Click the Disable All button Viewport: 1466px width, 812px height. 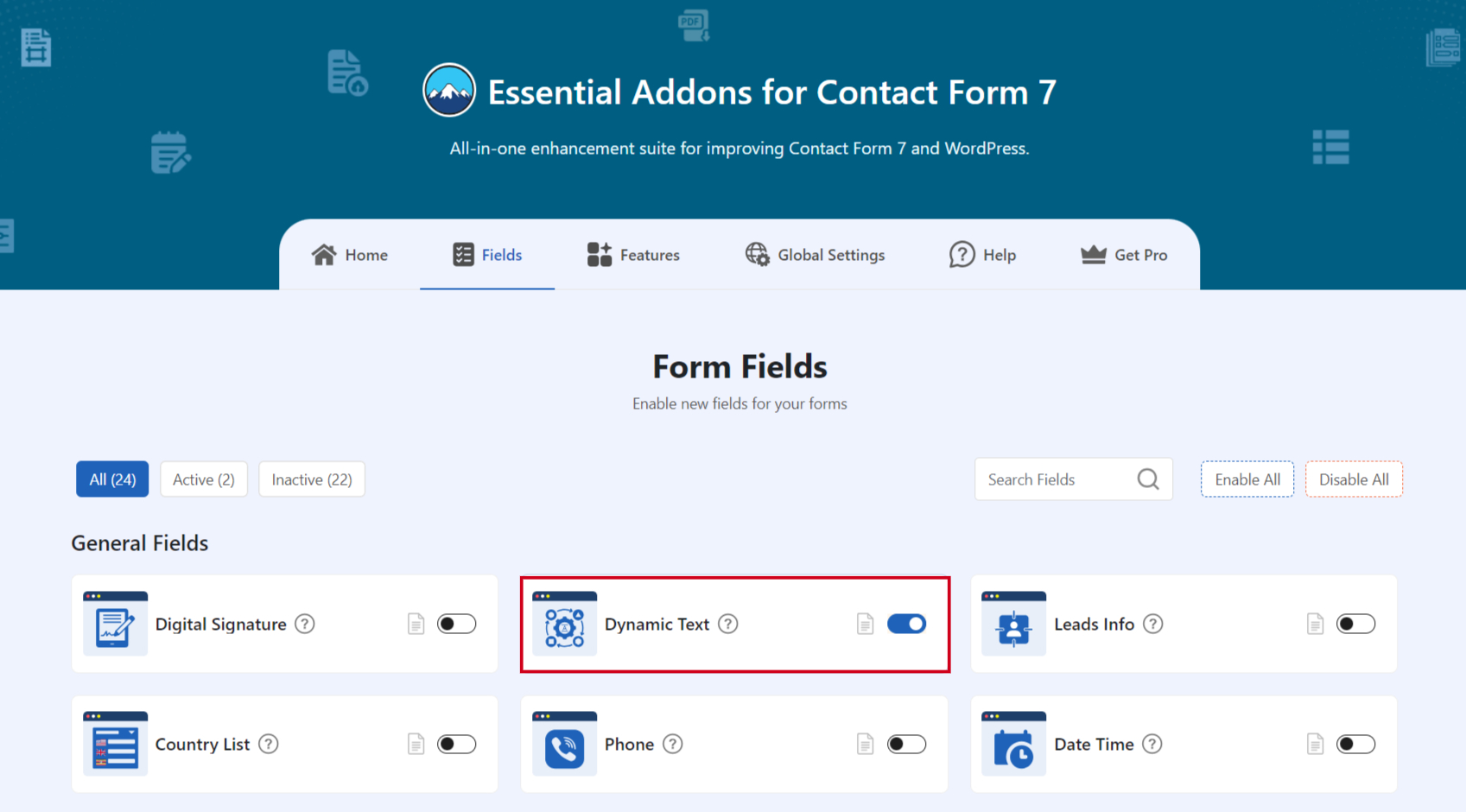tap(1354, 479)
